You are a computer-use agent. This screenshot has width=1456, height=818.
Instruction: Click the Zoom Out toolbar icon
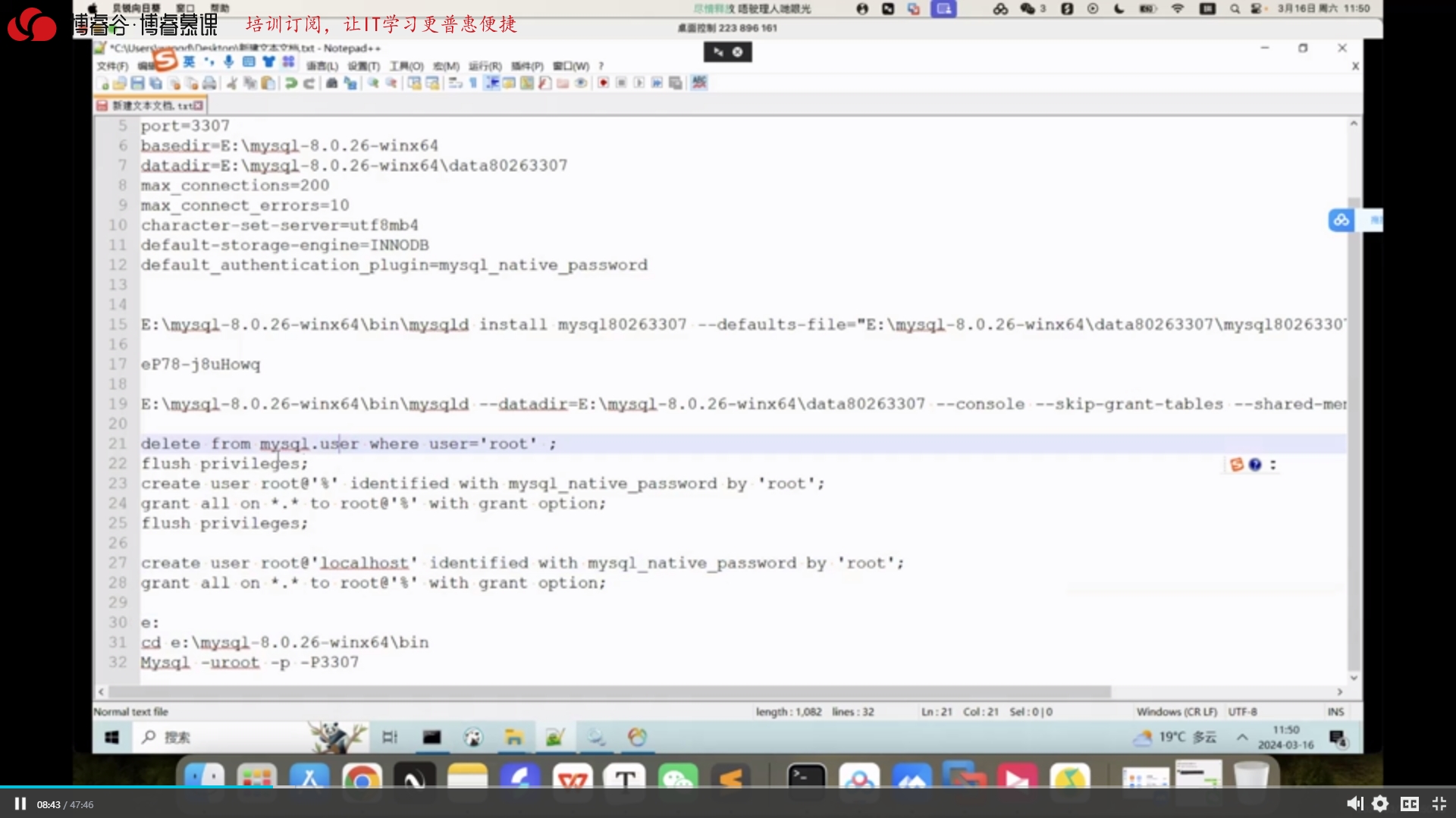(391, 83)
